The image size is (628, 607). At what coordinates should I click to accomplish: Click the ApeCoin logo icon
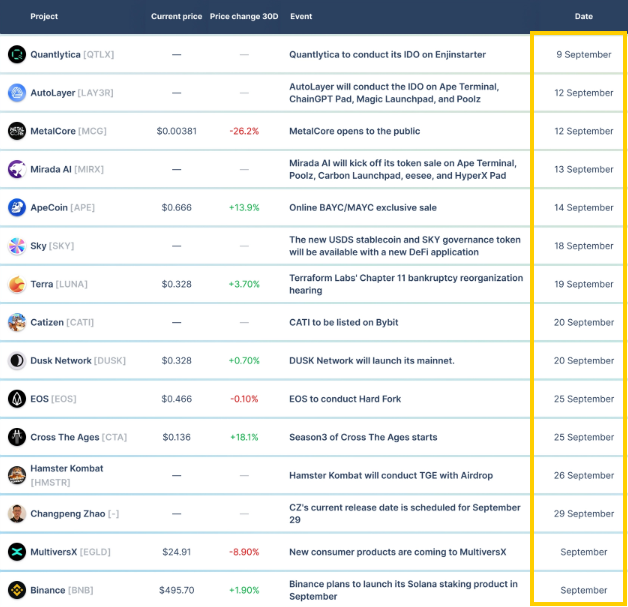[17, 207]
